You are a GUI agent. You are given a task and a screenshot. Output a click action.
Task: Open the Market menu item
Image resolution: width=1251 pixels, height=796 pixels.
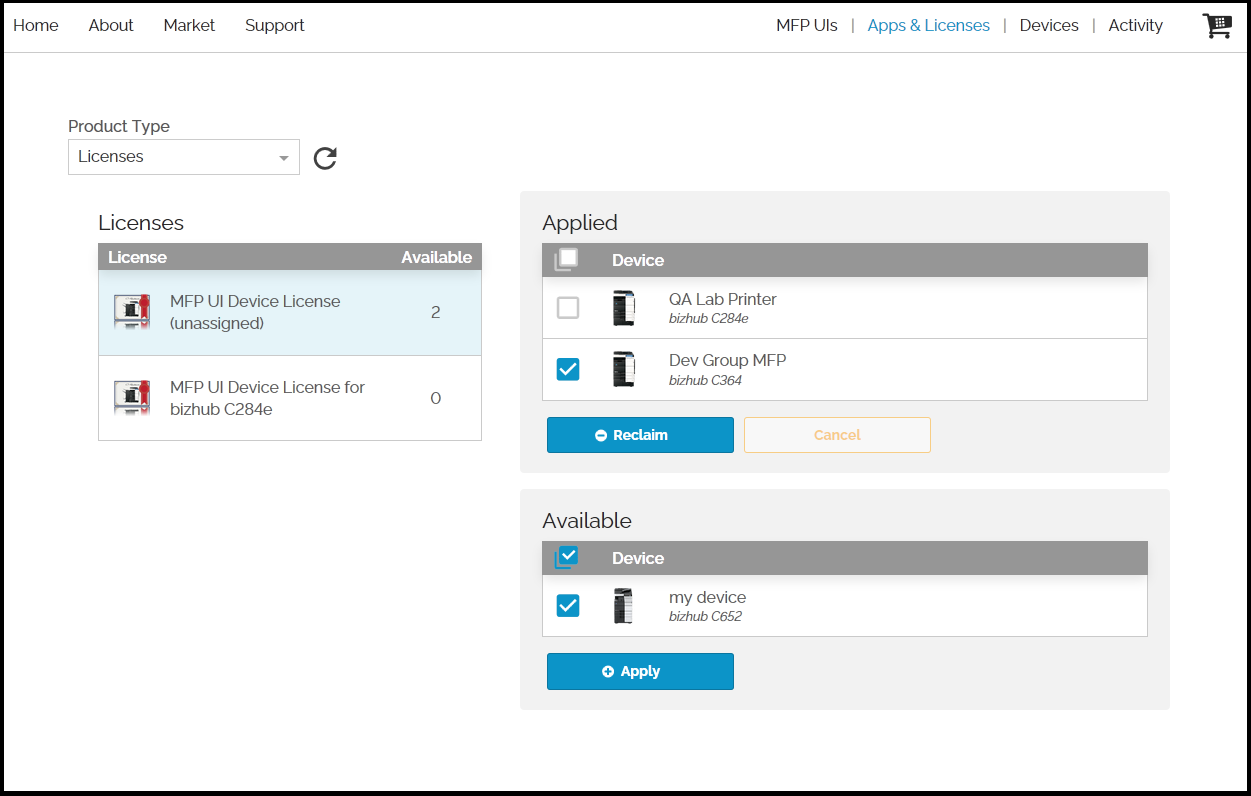click(189, 26)
